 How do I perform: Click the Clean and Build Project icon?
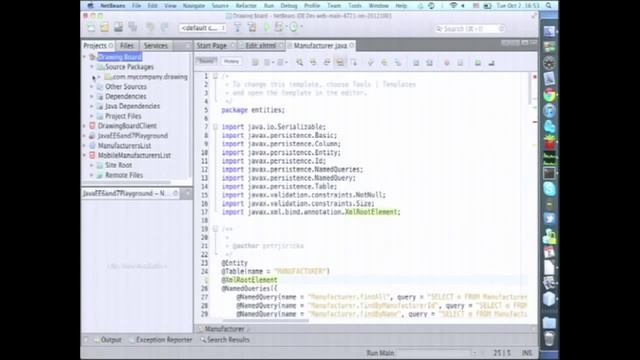[x=252, y=27]
